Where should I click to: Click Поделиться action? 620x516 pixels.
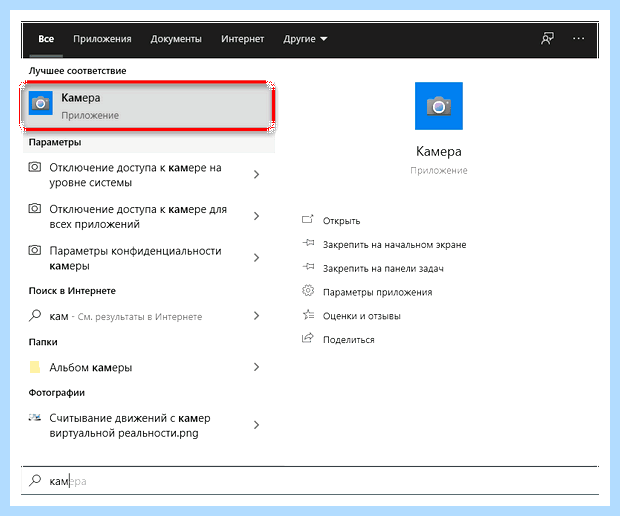click(x=348, y=340)
